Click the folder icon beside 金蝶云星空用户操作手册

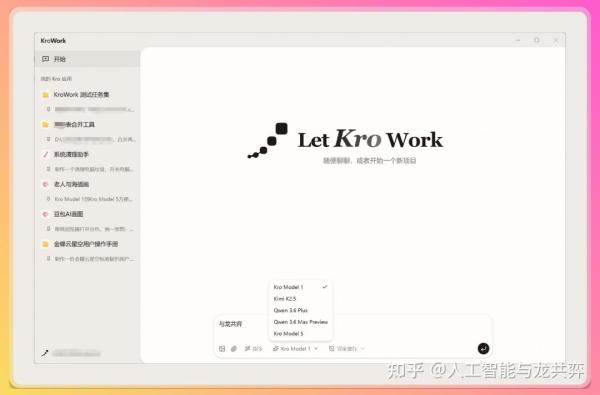(x=46, y=244)
